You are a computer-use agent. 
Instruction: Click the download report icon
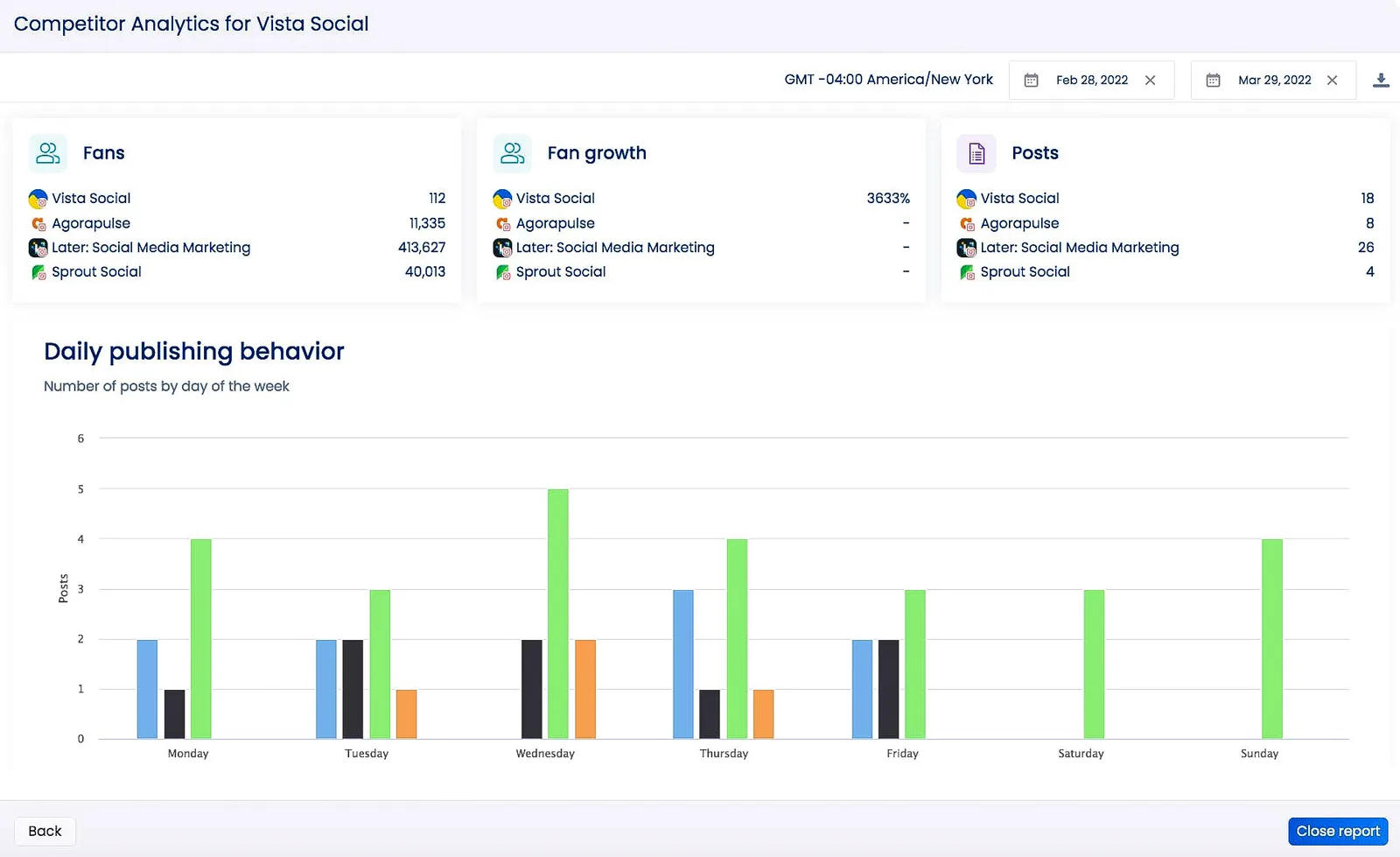tap(1382, 80)
